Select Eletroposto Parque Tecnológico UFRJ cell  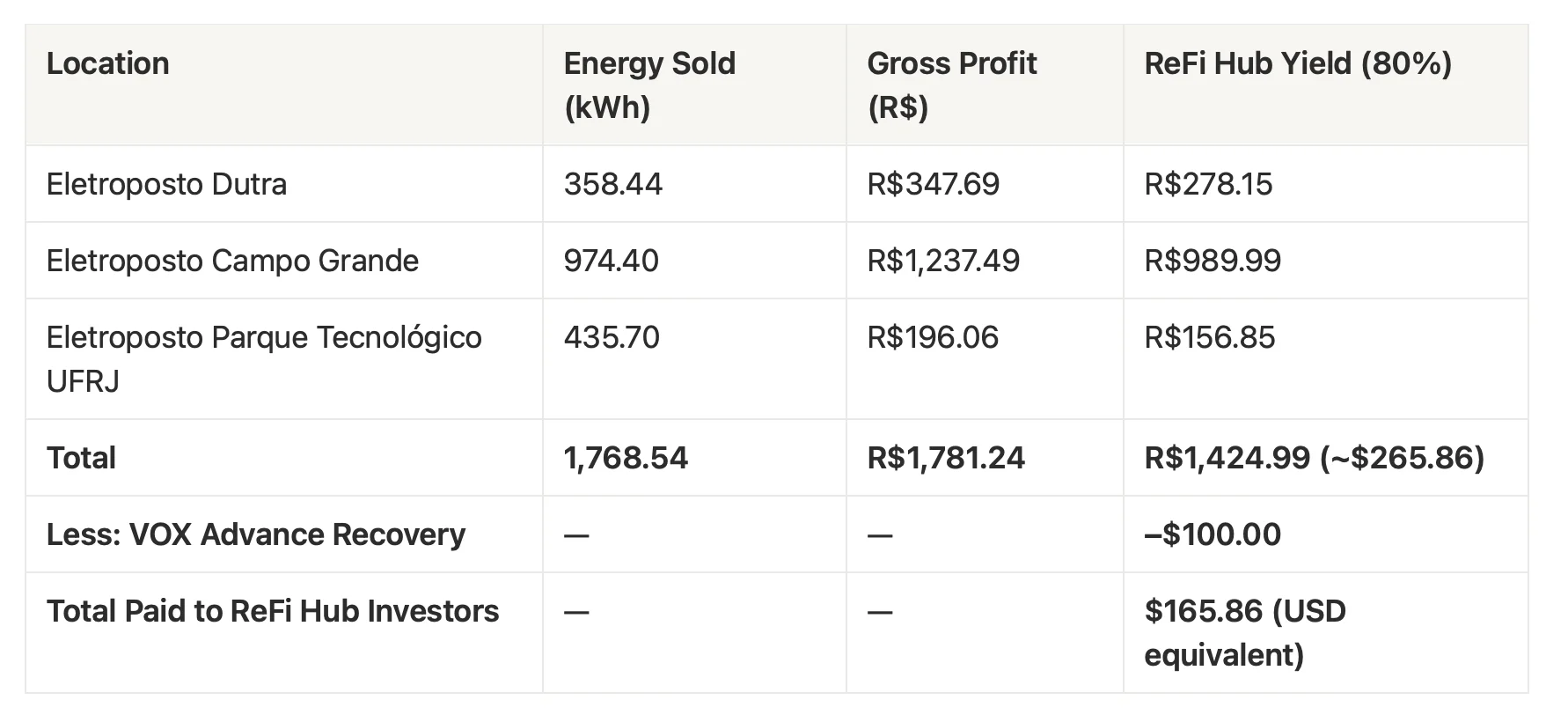pyautogui.click(x=263, y=359)
